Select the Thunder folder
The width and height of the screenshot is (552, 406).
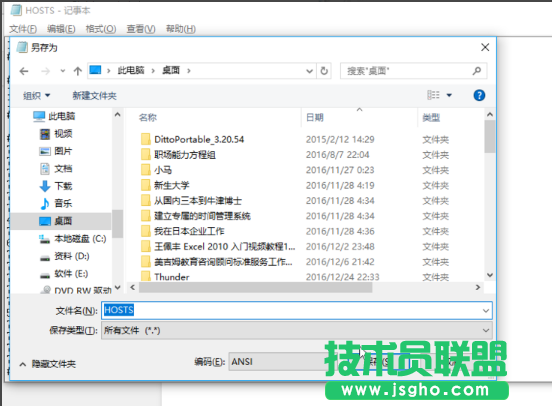(171, 277)
